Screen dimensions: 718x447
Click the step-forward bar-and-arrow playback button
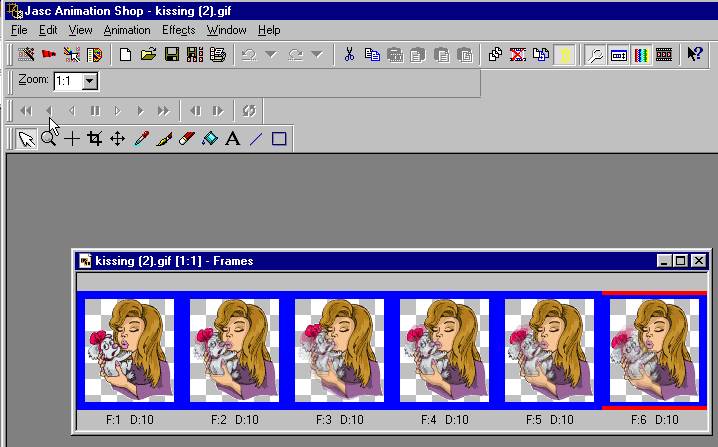[218, 111]
